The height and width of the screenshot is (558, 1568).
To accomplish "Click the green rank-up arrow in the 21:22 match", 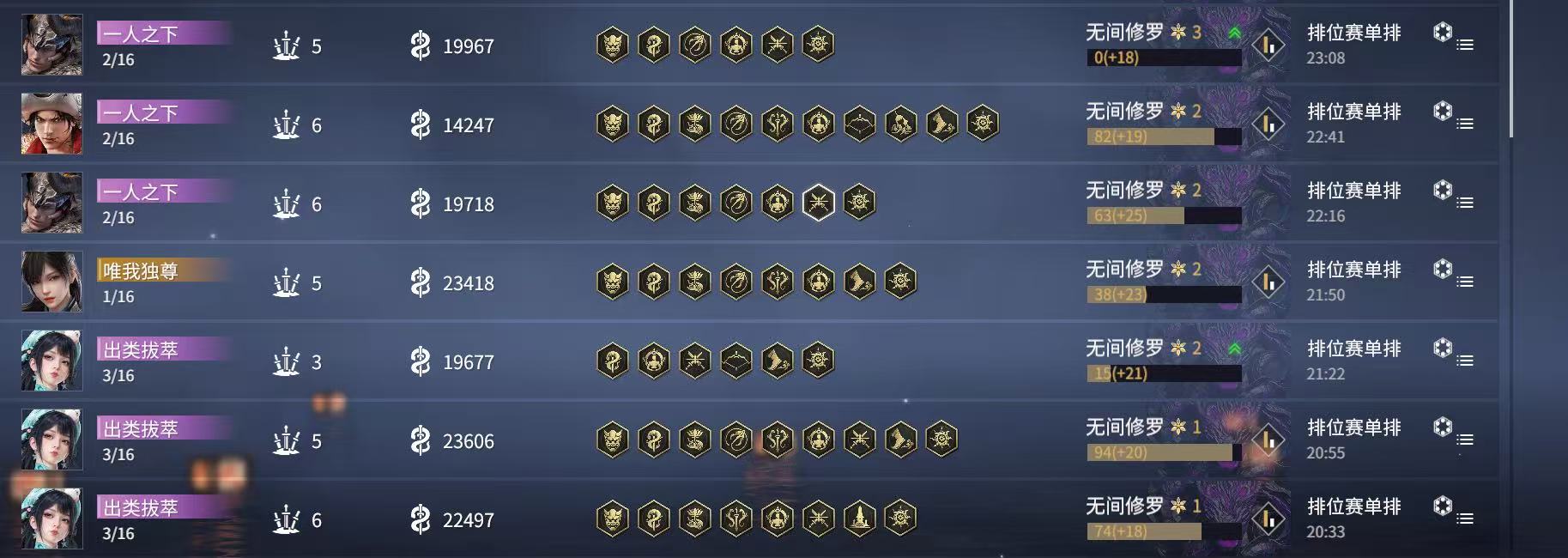I will [x=1234, y=349].
